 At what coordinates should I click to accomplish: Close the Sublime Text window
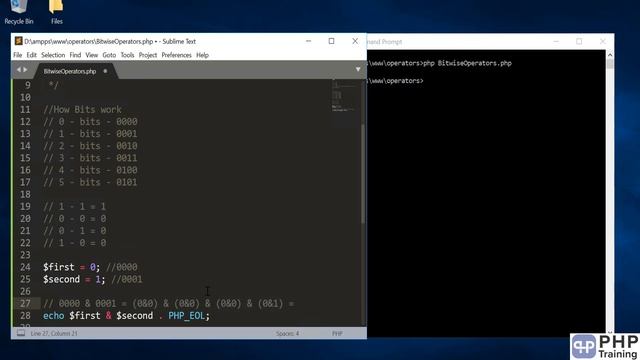(x=355, y=41)
